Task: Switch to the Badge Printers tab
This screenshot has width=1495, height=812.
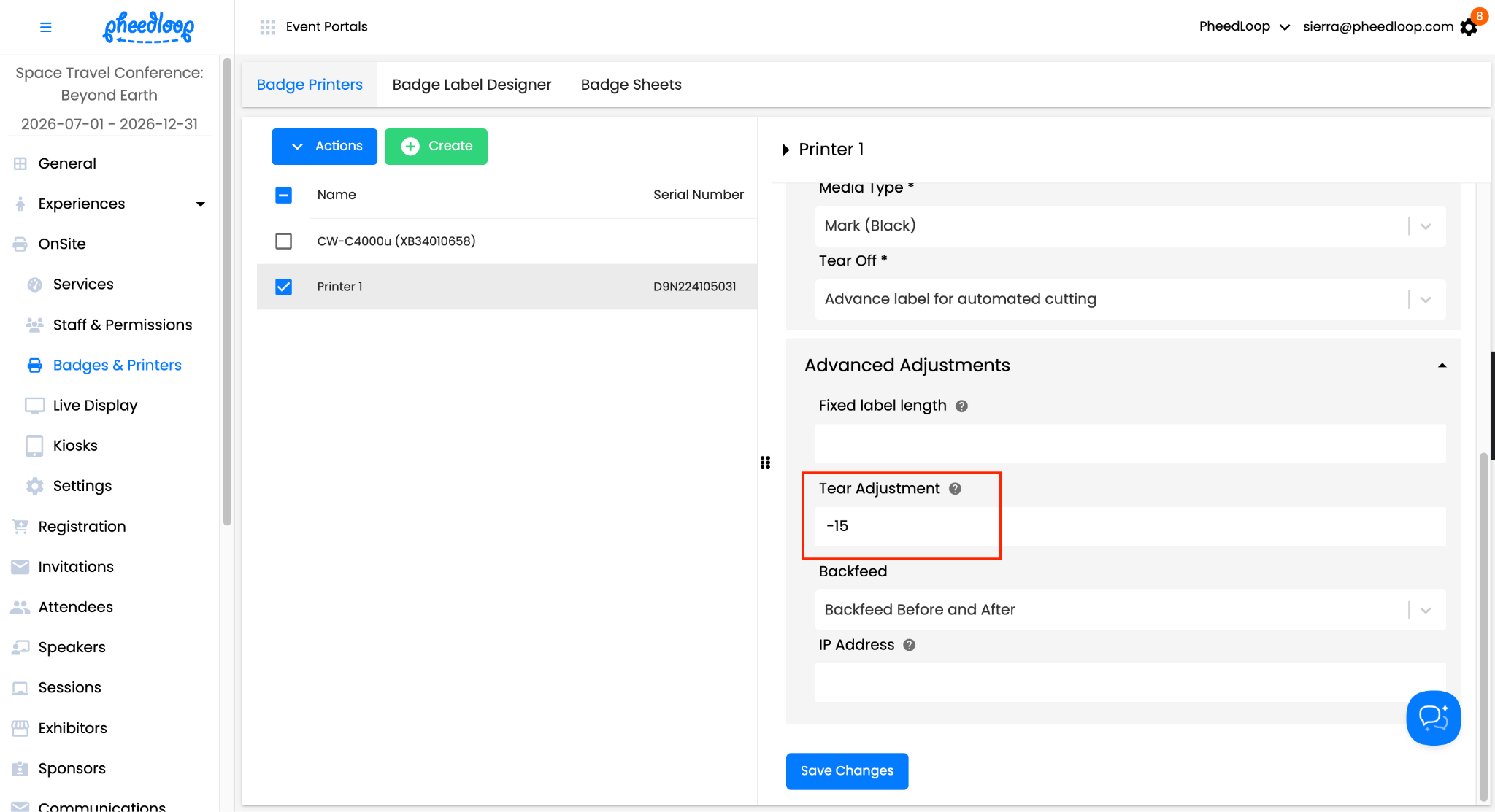Action: (x=310, y=85)
